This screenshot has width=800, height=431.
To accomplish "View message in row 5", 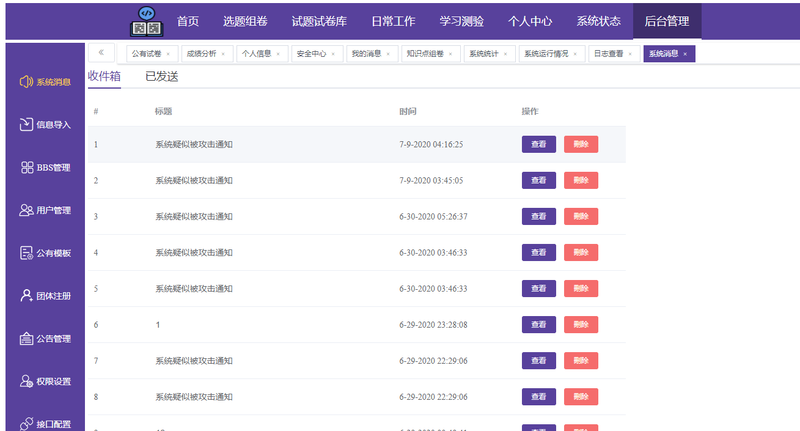I will (539, 289).
